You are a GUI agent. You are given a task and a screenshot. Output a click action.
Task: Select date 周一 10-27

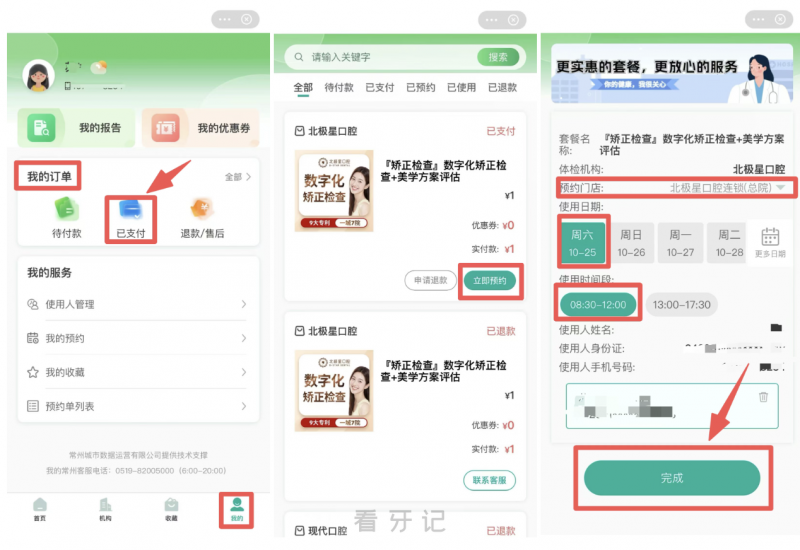(x=680, y=243)
